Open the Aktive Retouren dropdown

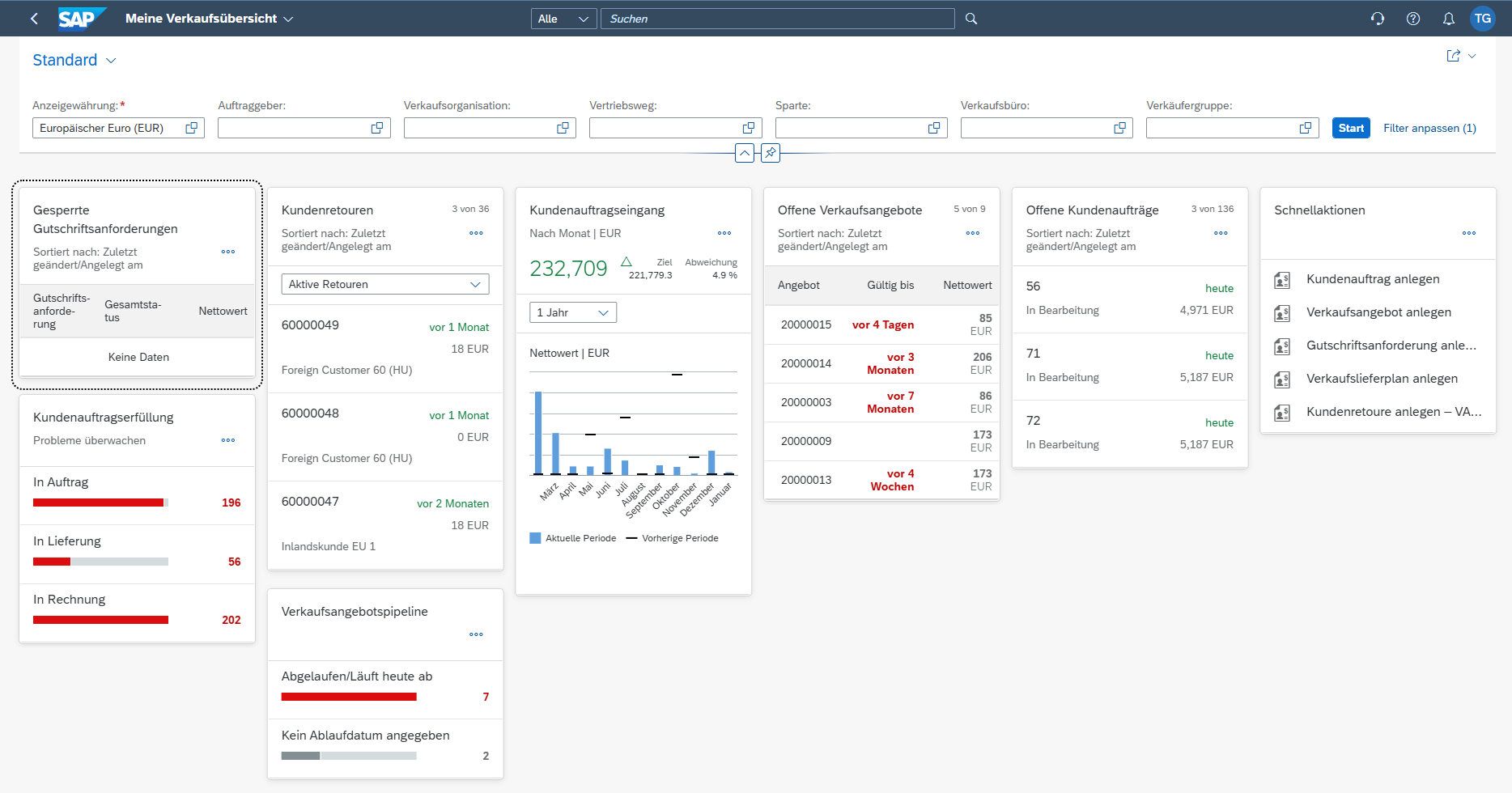tap(384, 283)
